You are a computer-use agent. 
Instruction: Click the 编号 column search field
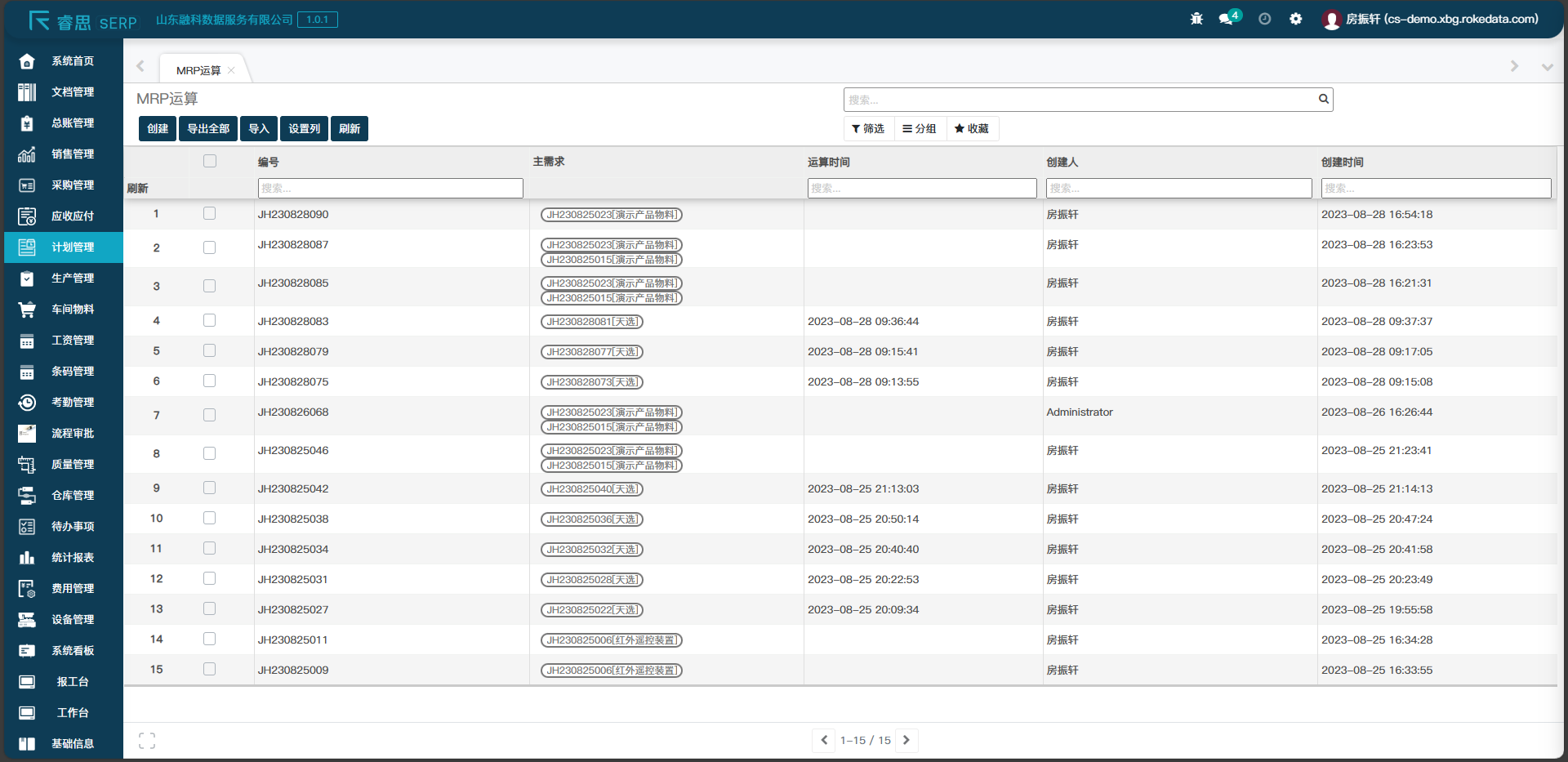coord(390,188)
